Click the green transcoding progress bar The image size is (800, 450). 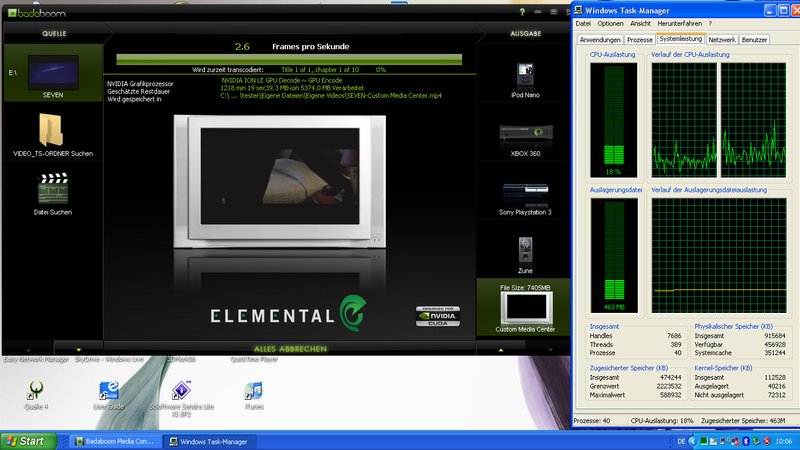point(289,59)
